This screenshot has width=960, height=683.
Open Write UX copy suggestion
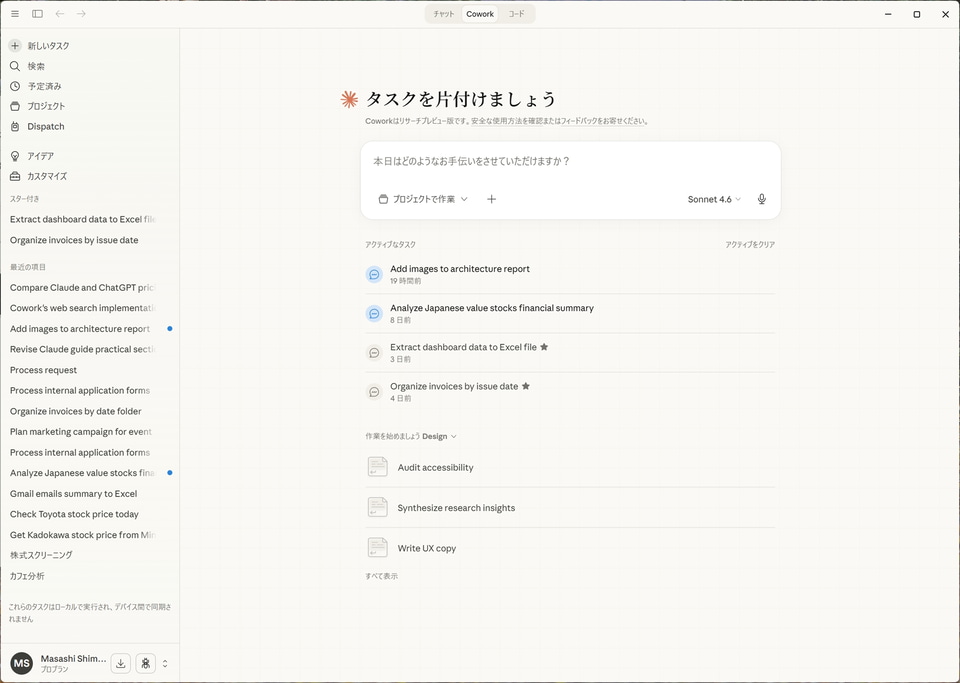pos(570,548)
